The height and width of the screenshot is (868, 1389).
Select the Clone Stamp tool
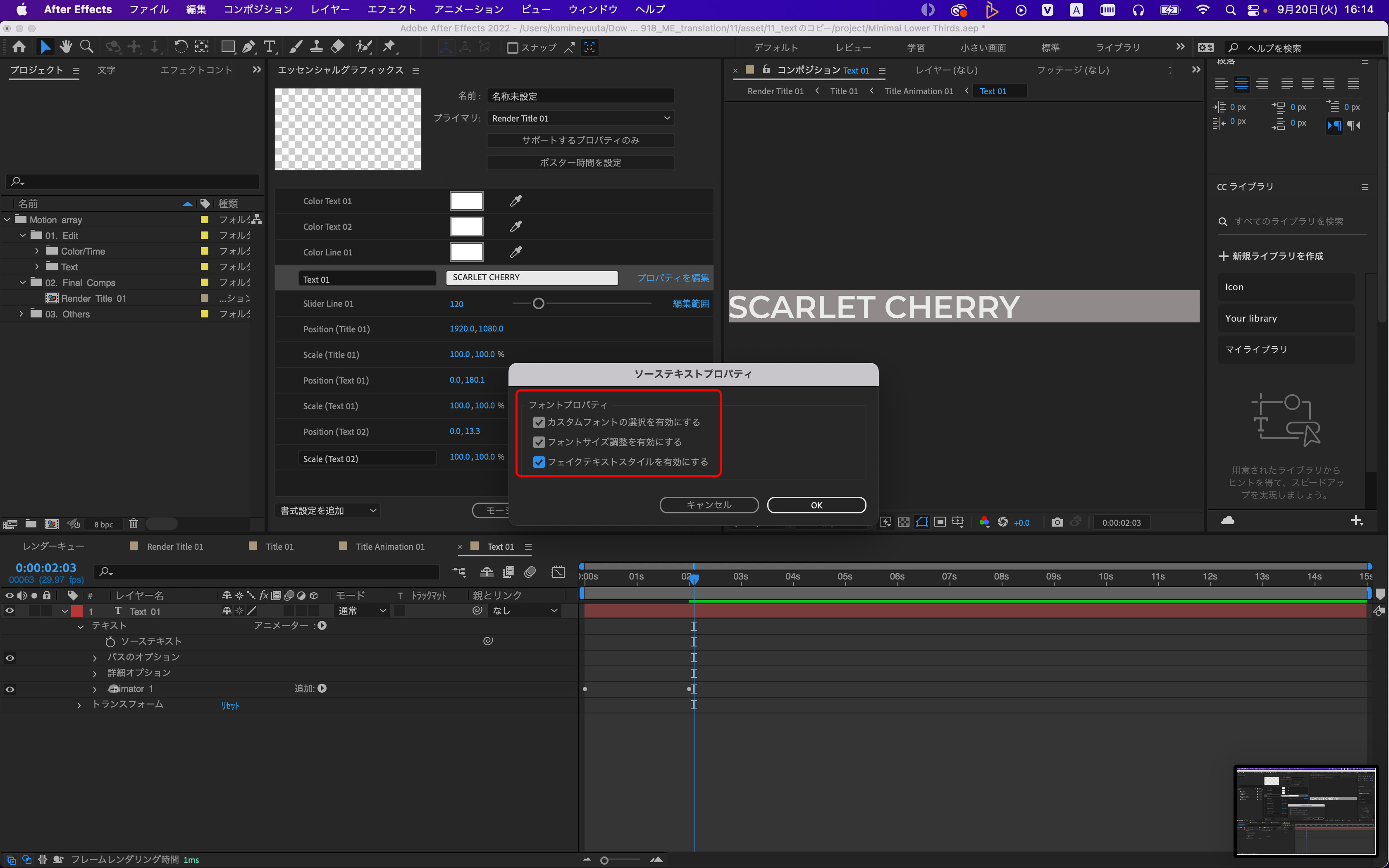pos(316,47)
